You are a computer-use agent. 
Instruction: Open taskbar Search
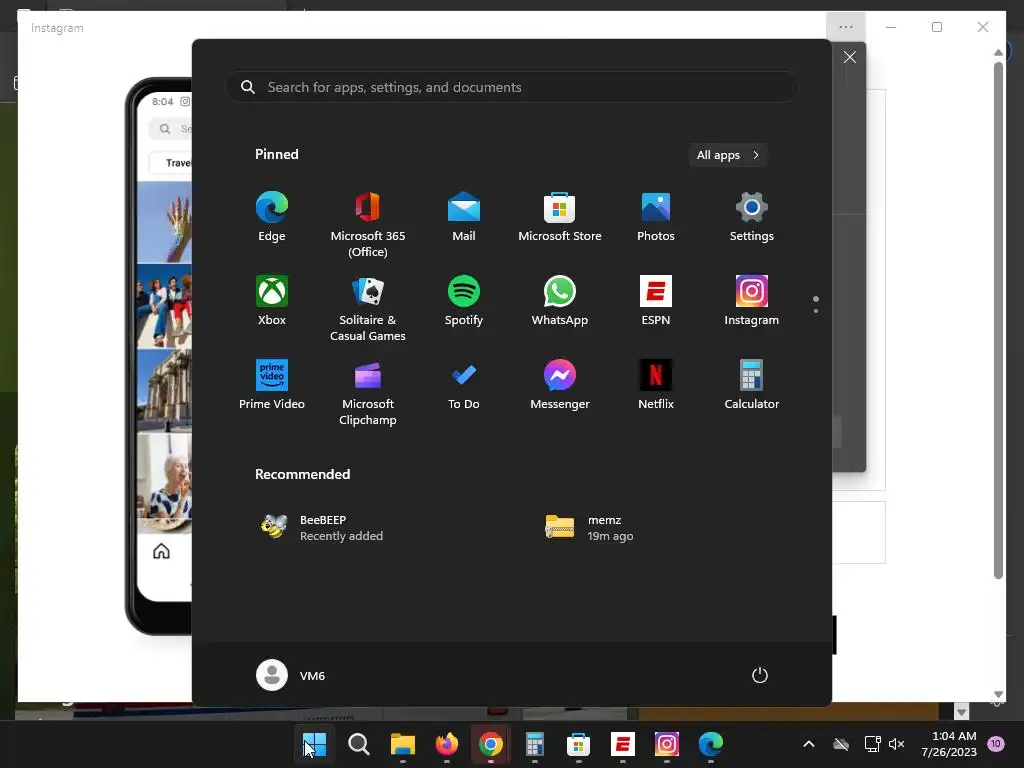tap(359, 744)
